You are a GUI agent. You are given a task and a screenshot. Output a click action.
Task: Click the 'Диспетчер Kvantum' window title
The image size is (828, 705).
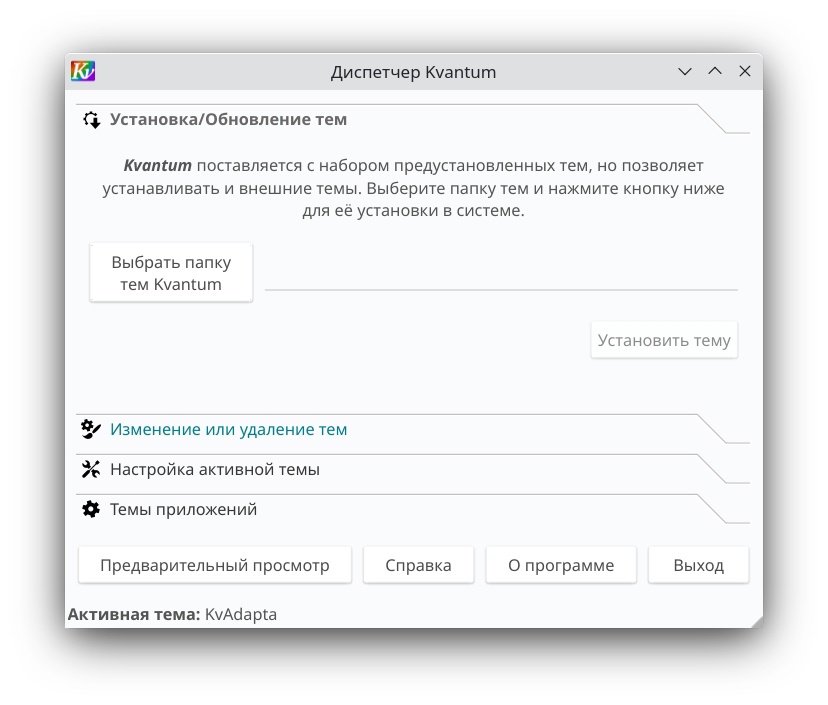pos(413,72)
